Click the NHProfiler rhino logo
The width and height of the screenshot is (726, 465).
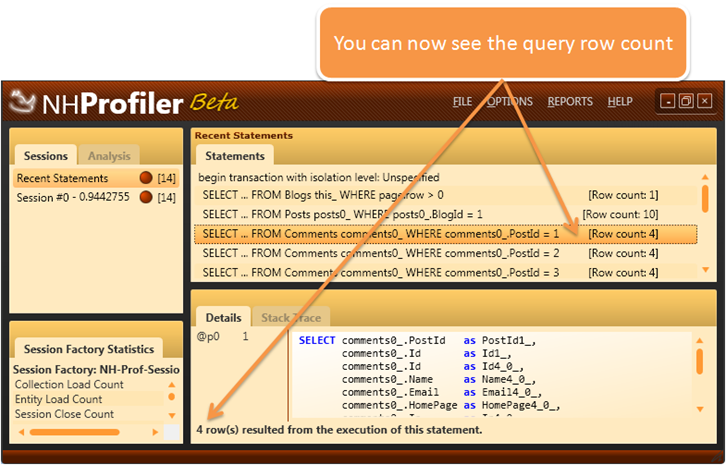(21, 101)
